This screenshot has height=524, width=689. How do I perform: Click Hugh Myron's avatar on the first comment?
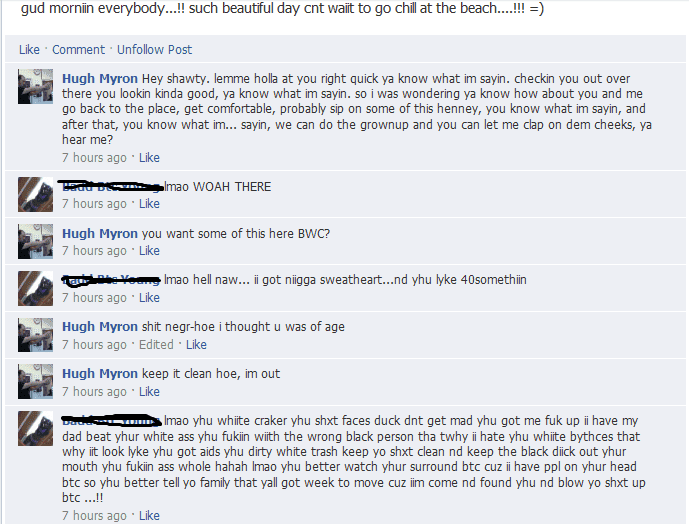[x=36, y=86]
